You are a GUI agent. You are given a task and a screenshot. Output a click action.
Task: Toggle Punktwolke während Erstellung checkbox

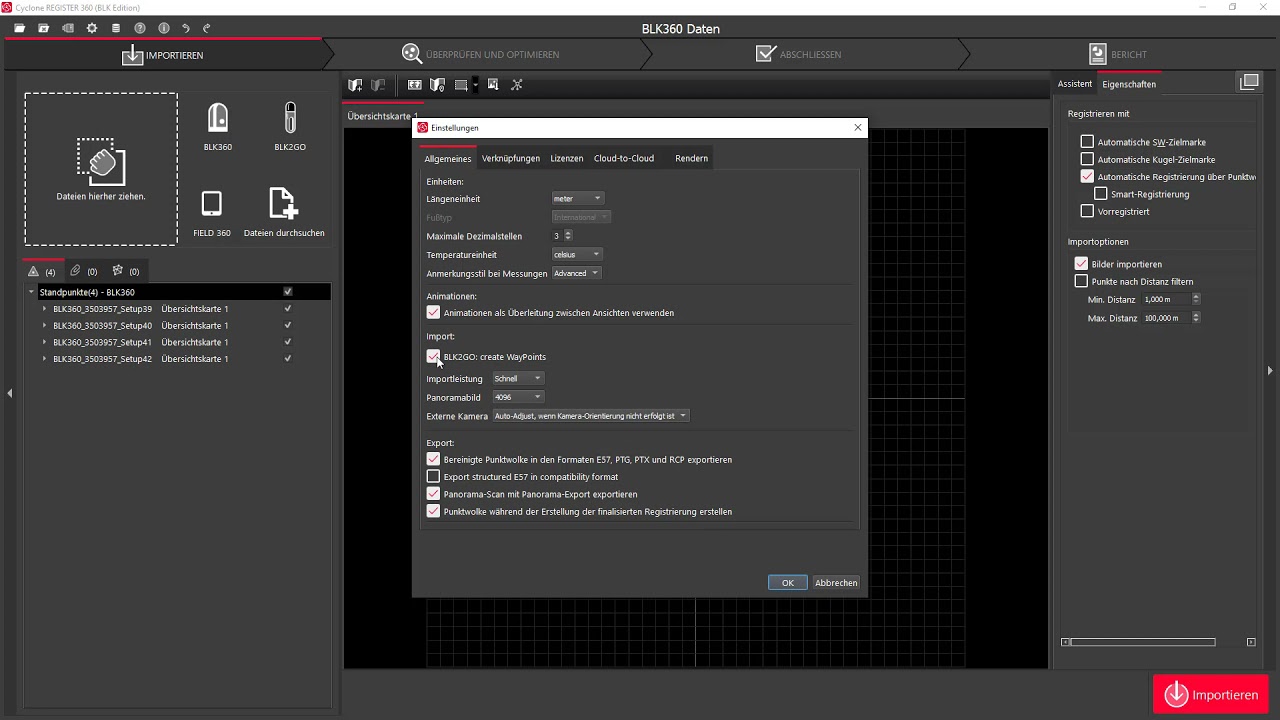433,511
